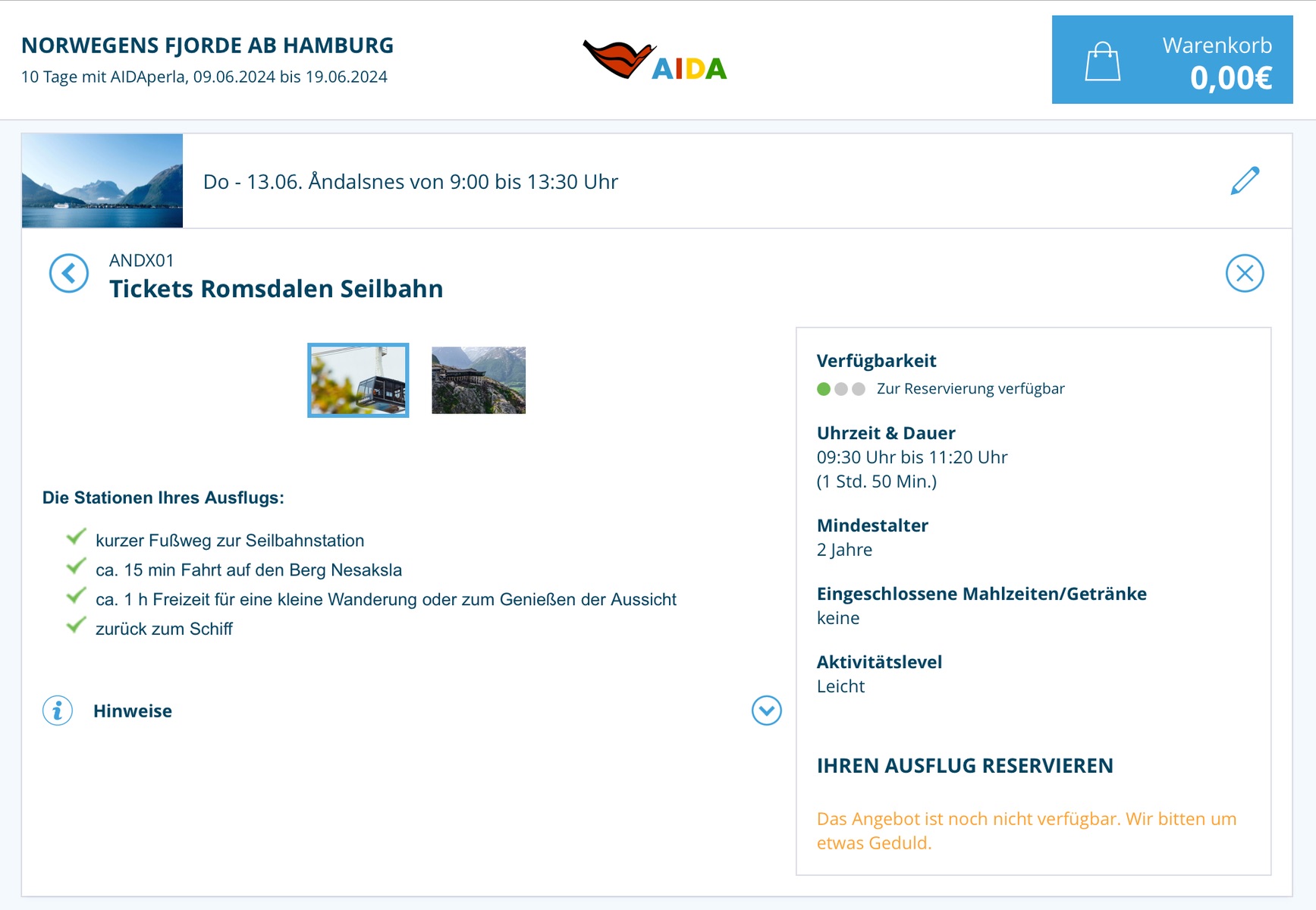1316x910 pixels.
Task: Go back using the left arrow circle
Action: 69,273
